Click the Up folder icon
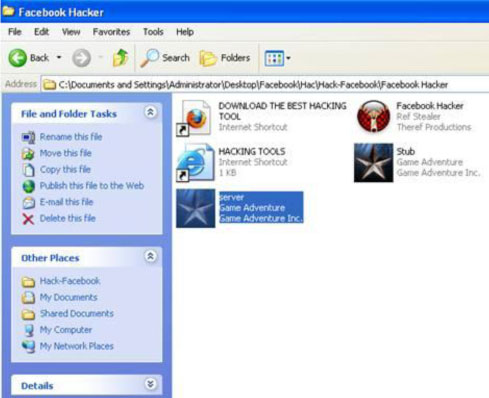 pyautogui.click(x=121, y=58)
